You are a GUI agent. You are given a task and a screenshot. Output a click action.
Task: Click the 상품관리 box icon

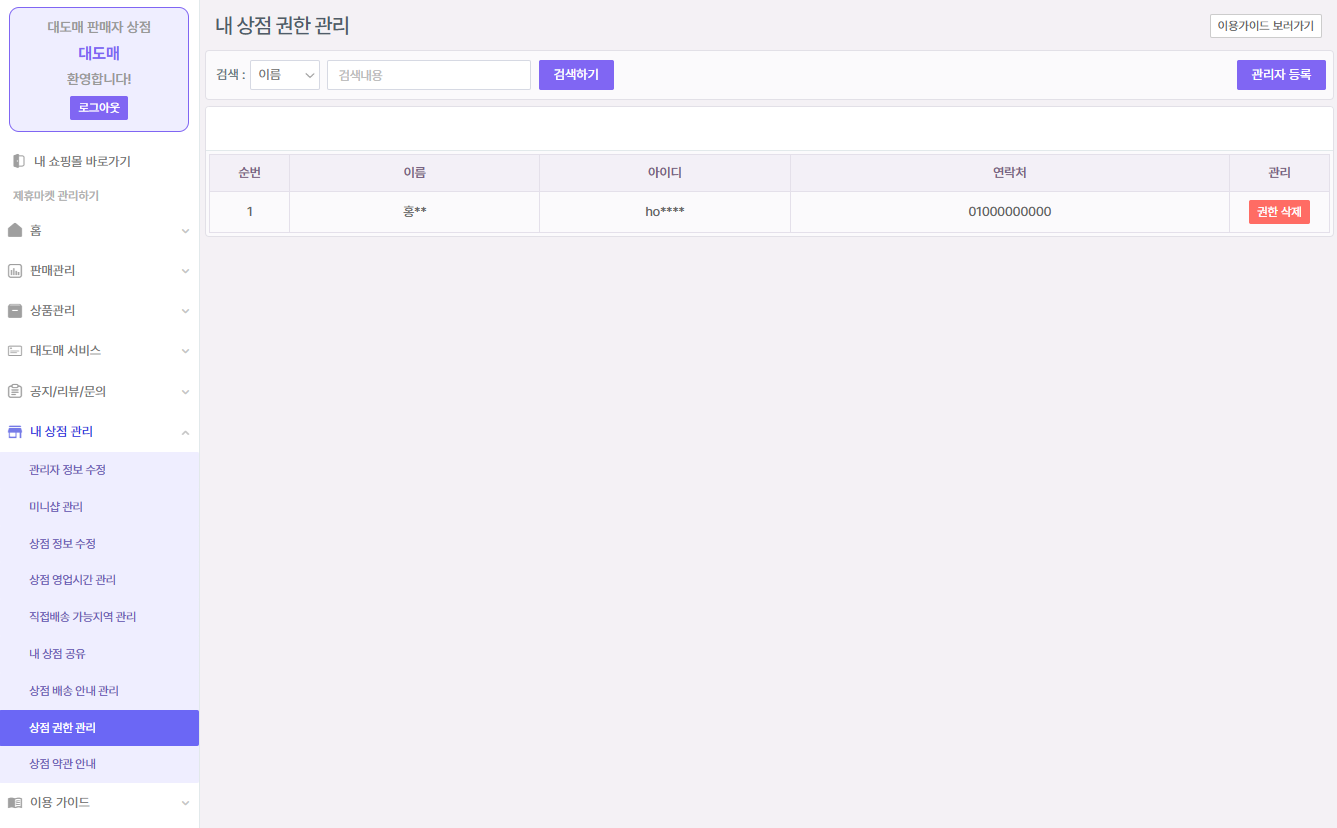click(x=15, y=311)
